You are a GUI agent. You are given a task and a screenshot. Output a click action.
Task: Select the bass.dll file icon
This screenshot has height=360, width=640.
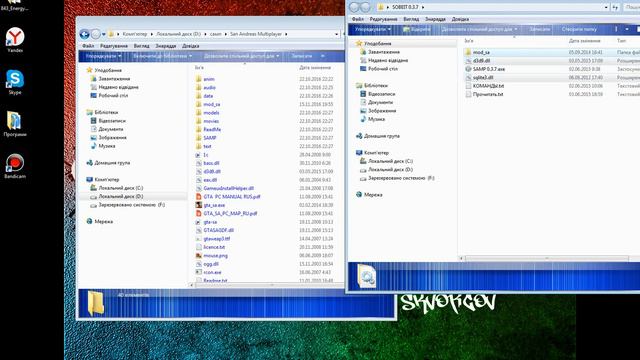(198, 163)
